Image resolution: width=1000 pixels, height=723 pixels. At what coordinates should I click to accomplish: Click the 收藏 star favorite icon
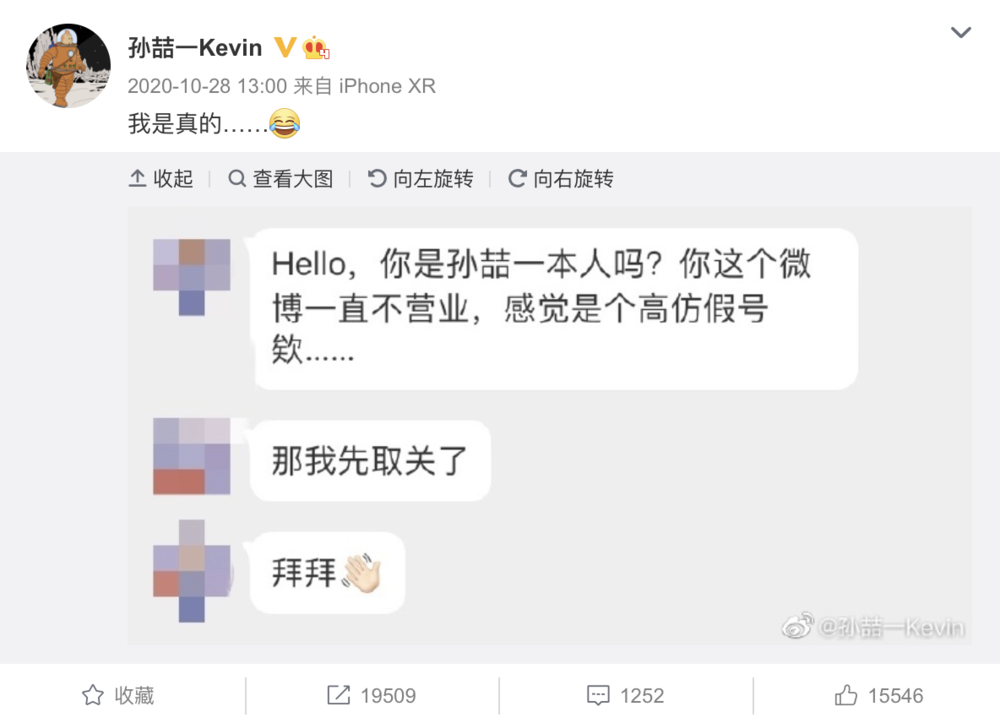[93, 695]
